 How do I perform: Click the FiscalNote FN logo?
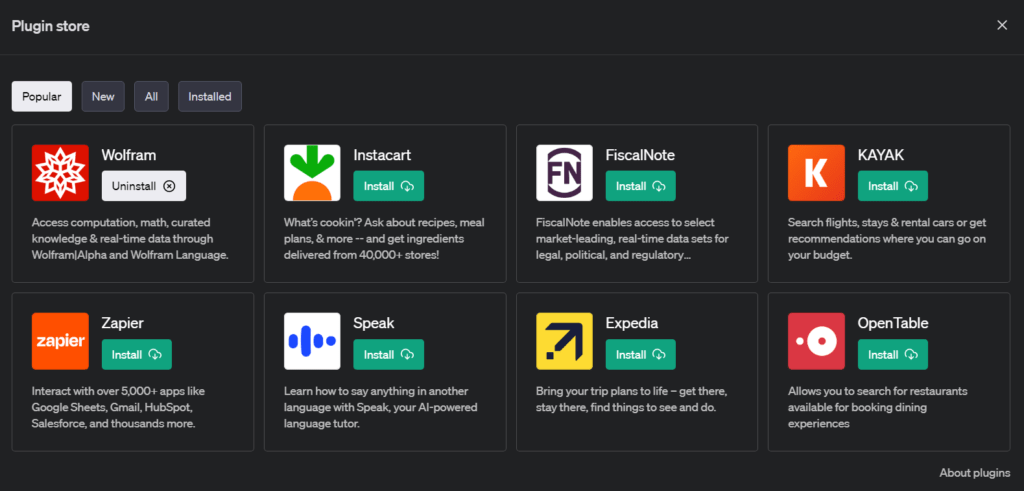click(x=564, y=172)
